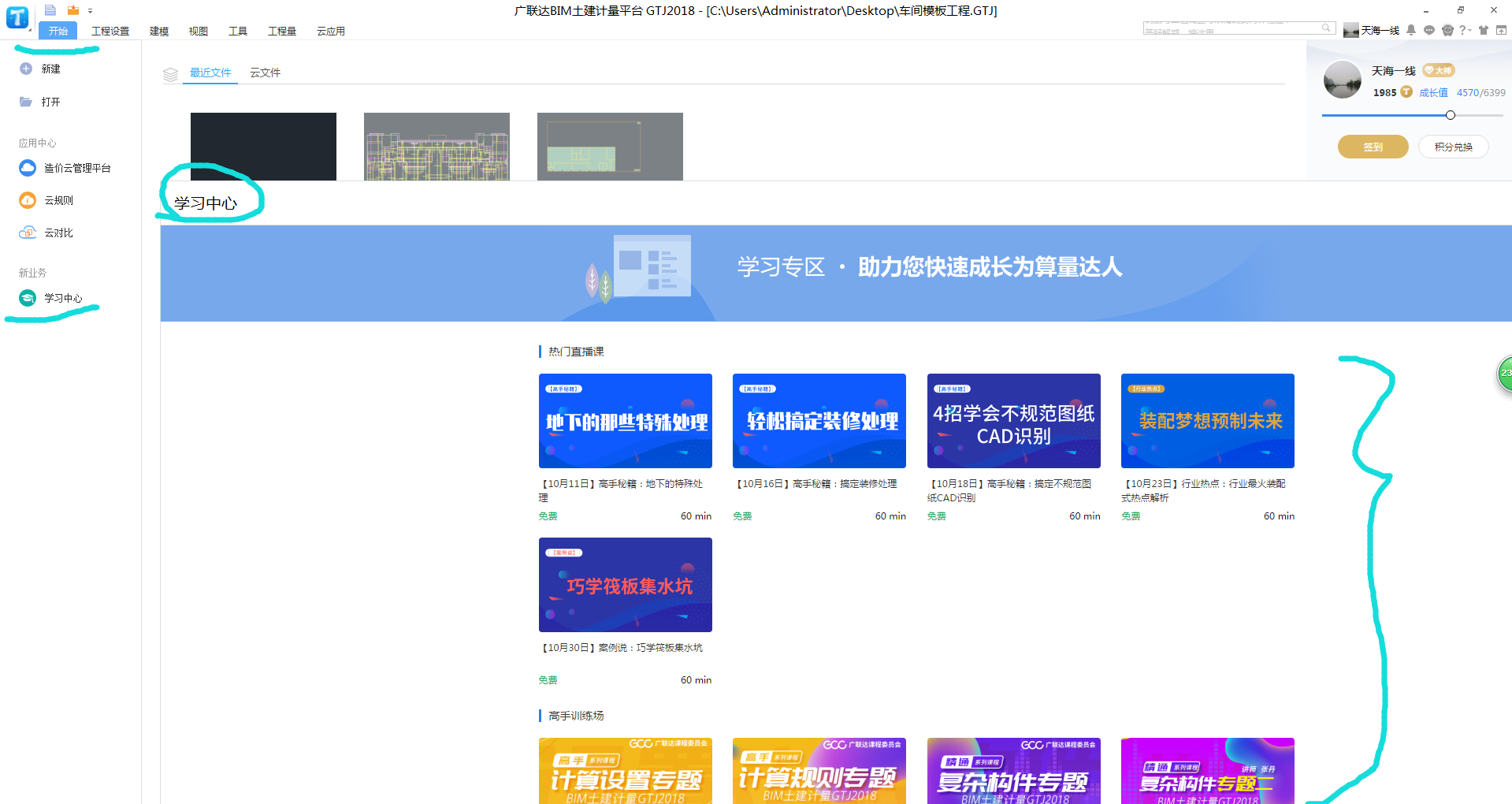The width and height of the screenshot is (1512, 804).
Task: Switch to the 最近文件 tab
Action: coord(210,73)
